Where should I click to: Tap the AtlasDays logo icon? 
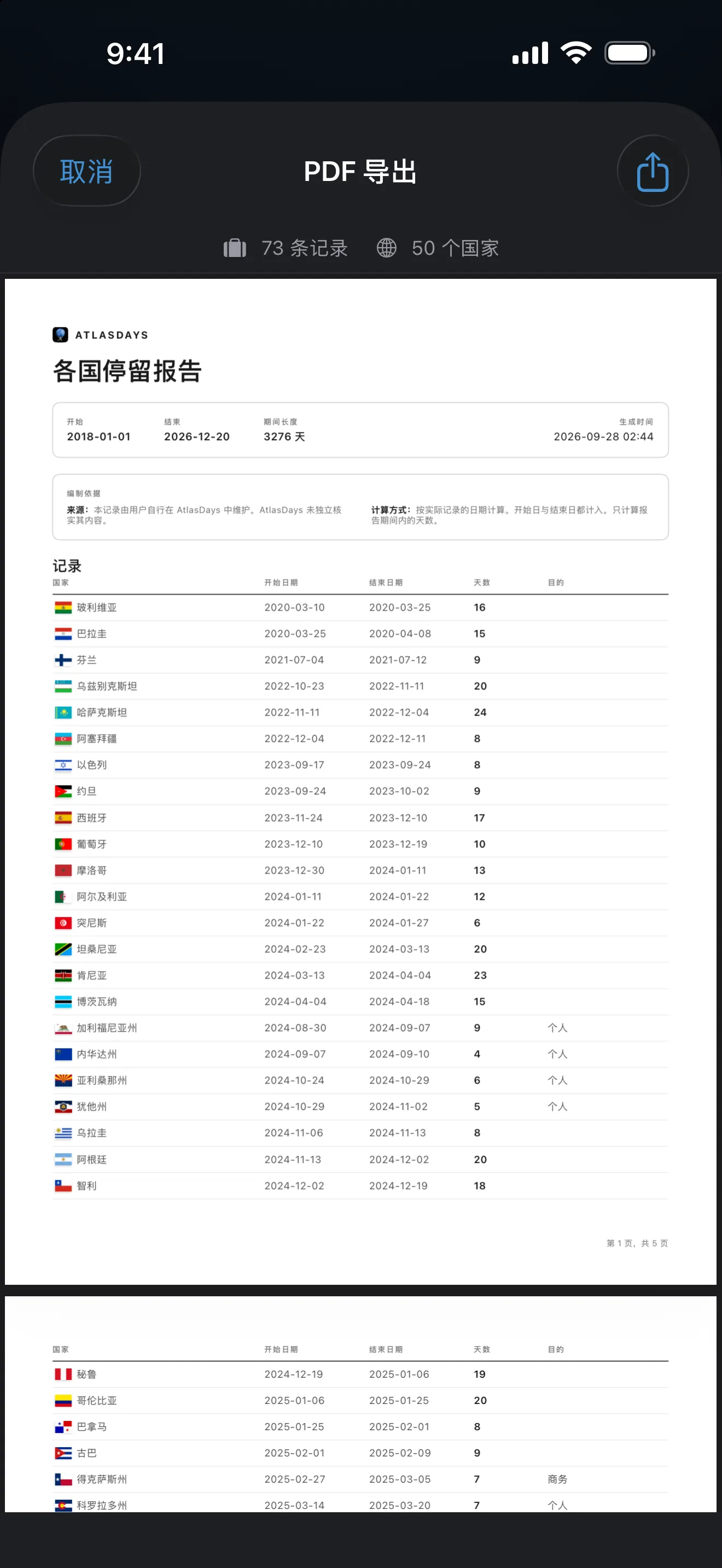click(x=60, y=335)
